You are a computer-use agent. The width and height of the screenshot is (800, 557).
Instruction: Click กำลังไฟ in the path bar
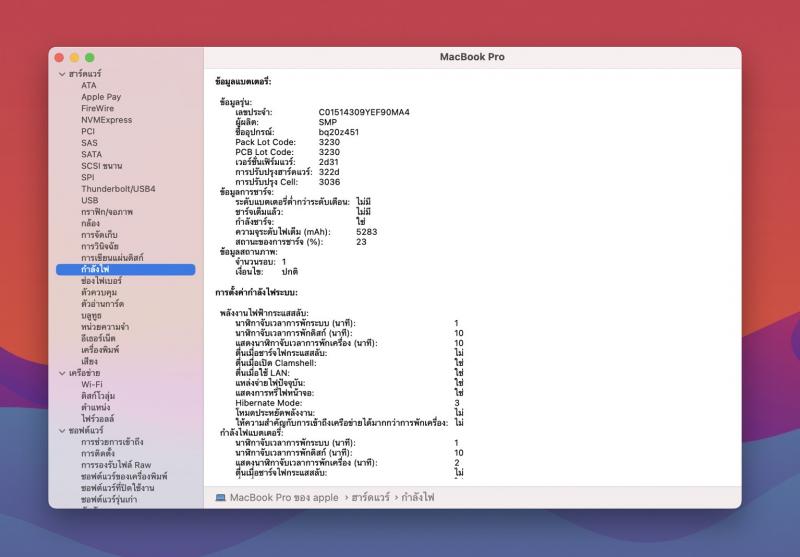pos(418,497)
